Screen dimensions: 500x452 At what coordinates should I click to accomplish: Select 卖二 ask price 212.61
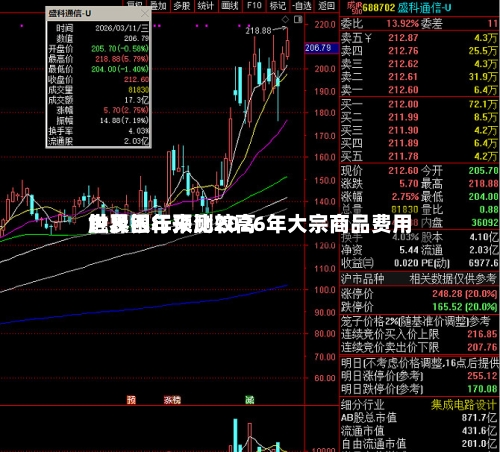(403, 77)
